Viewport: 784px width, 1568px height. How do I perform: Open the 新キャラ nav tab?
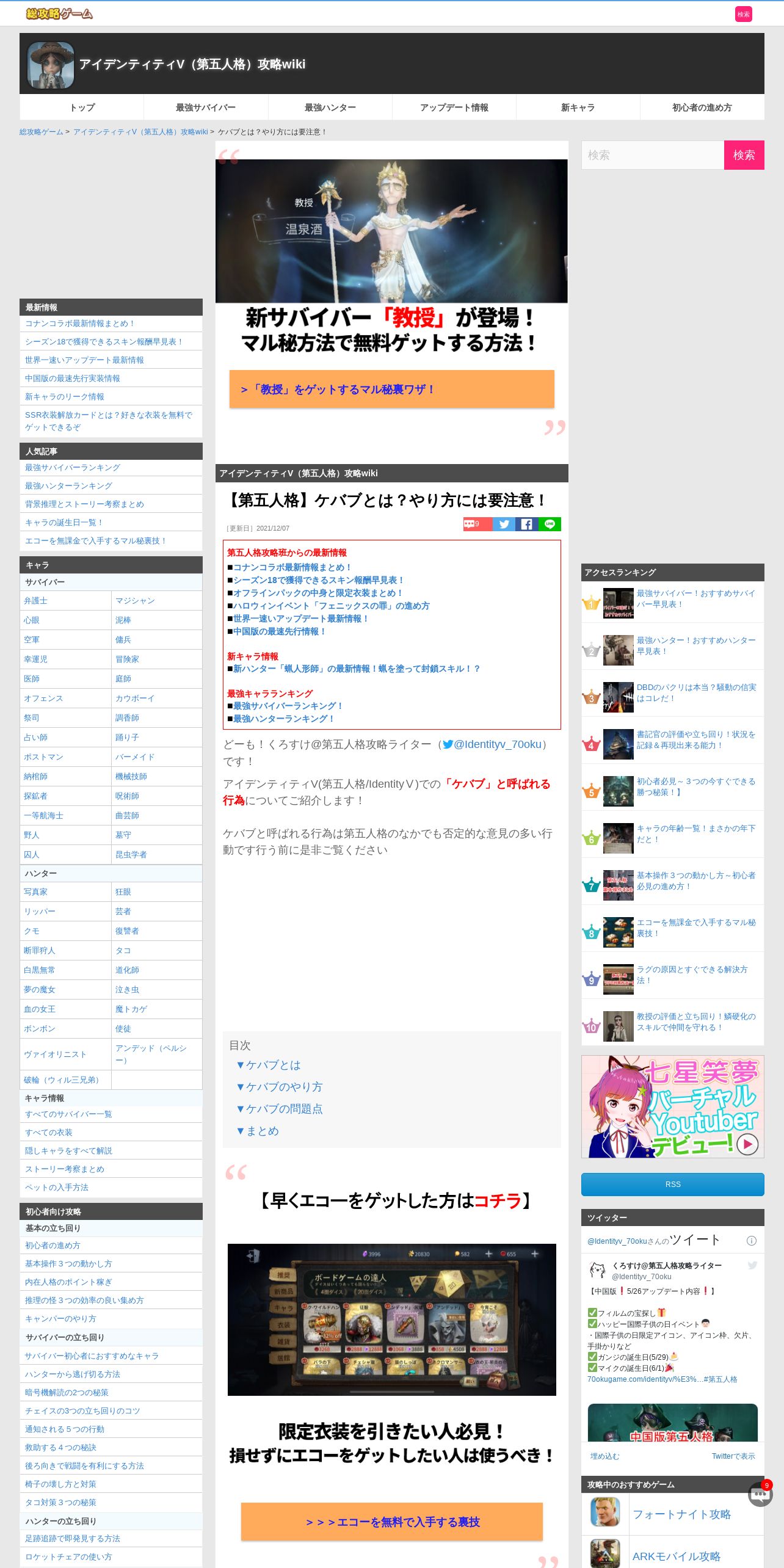pos(578,107)
